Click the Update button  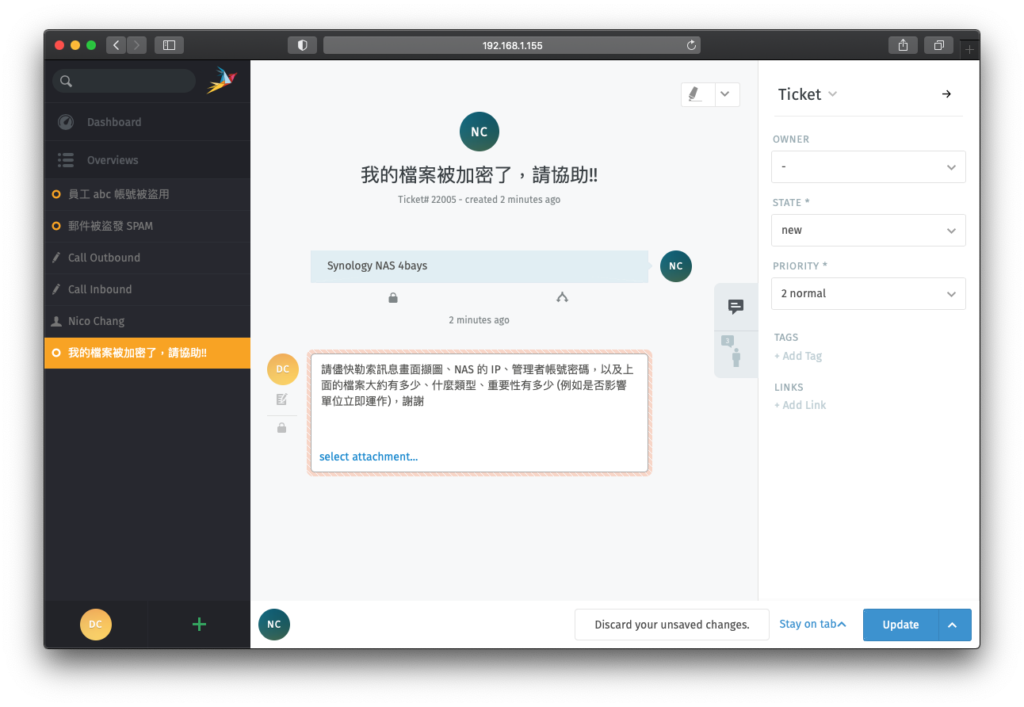(901, 625)
